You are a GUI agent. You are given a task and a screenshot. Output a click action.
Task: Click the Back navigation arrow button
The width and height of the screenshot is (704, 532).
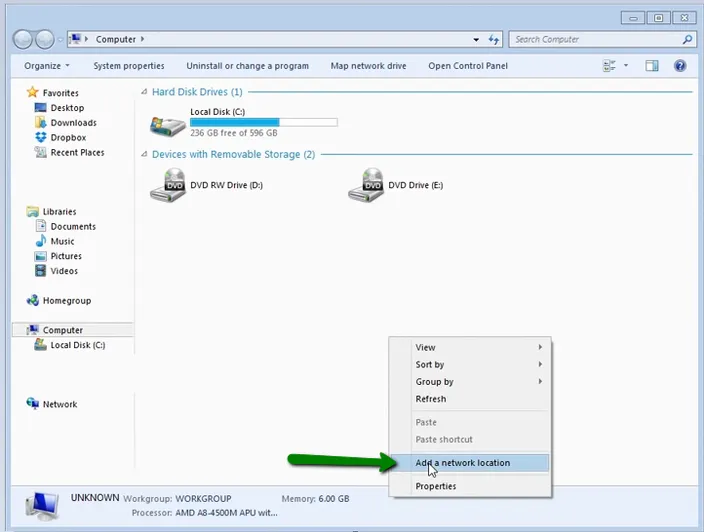click(x=22, y=40)
